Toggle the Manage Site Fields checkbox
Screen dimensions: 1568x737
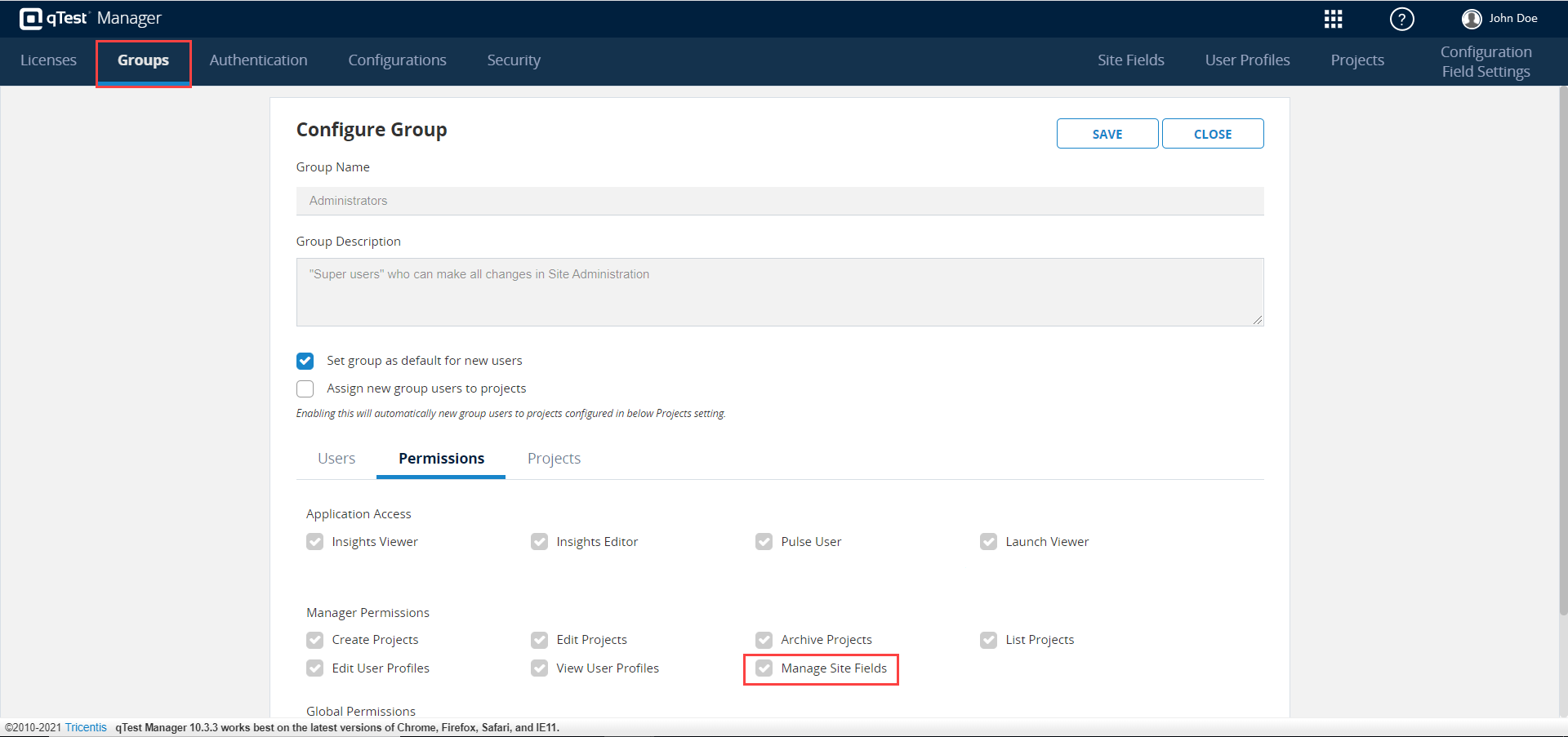[764, 668]
